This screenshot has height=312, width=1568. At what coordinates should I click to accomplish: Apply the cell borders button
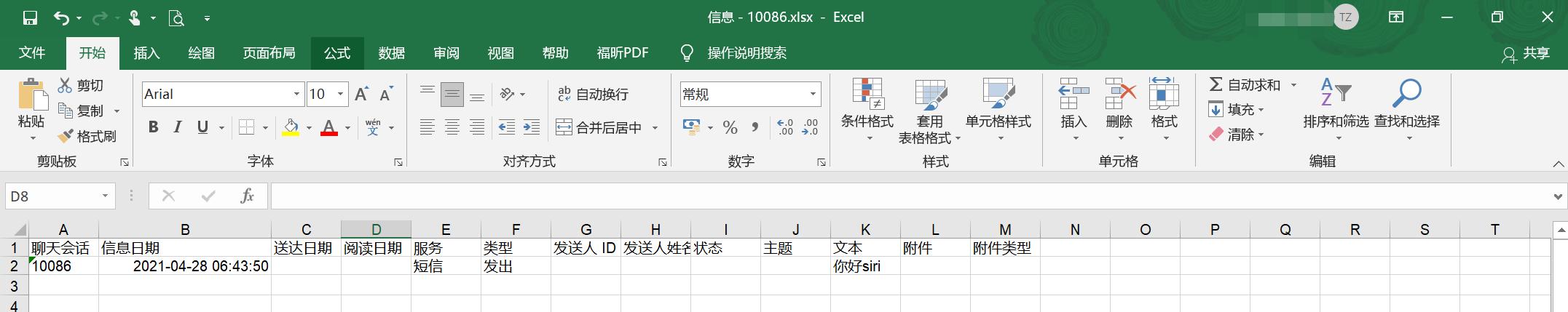pos(247,127)
